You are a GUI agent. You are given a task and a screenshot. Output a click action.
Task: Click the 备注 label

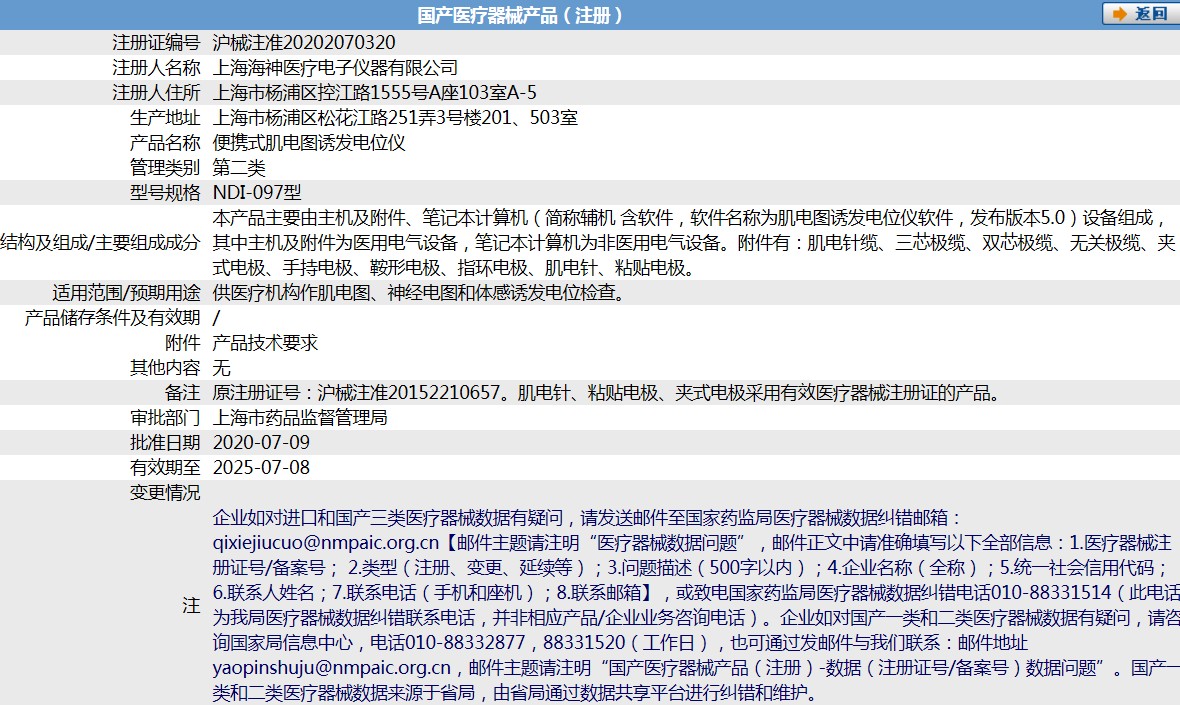coord(183,392)
